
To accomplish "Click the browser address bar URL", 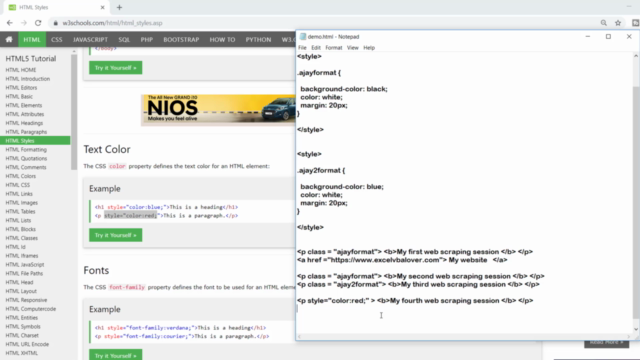I will coord(112,23).
